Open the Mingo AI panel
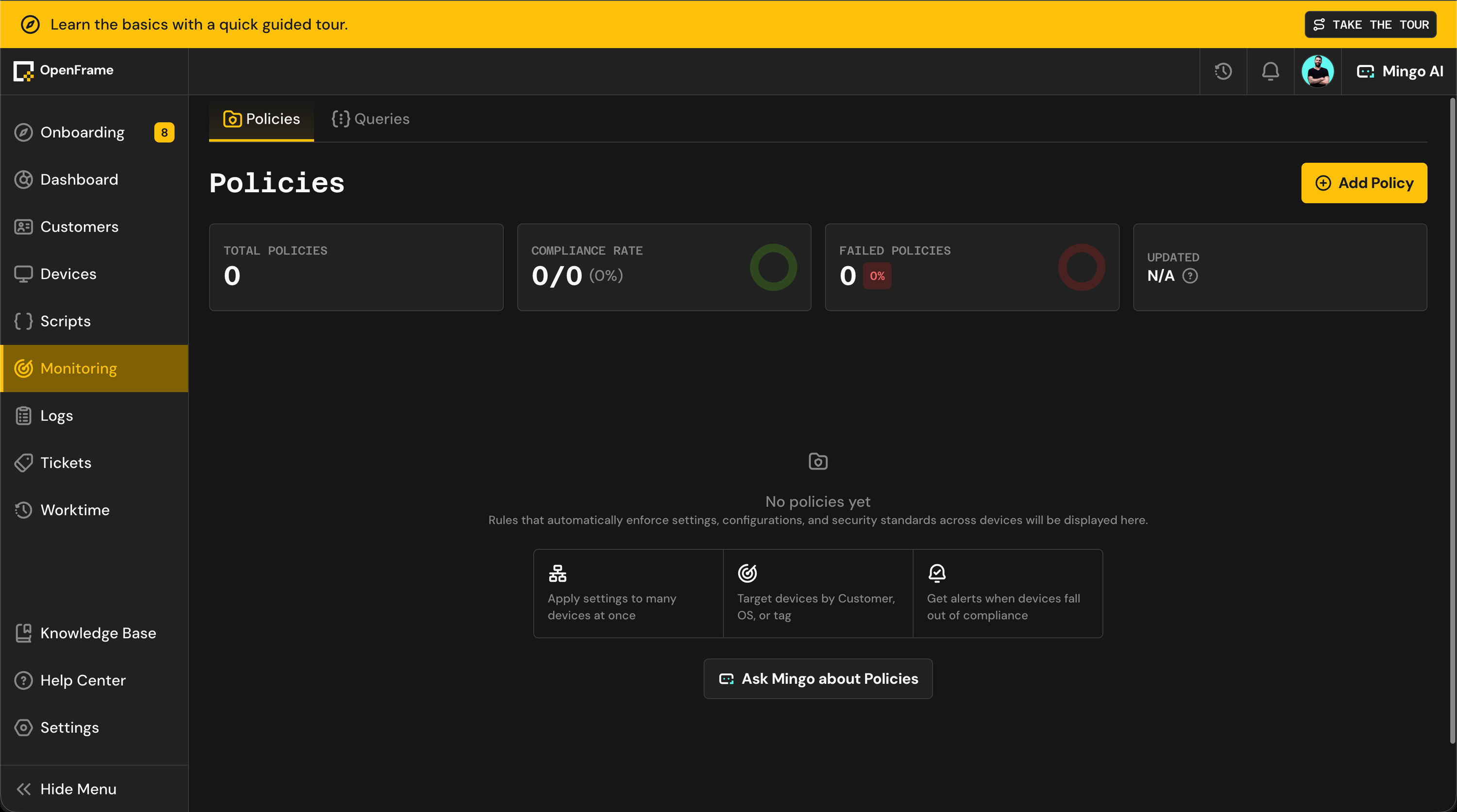The height and width of the screenshot is (812, 1457). pos(1399,71)
